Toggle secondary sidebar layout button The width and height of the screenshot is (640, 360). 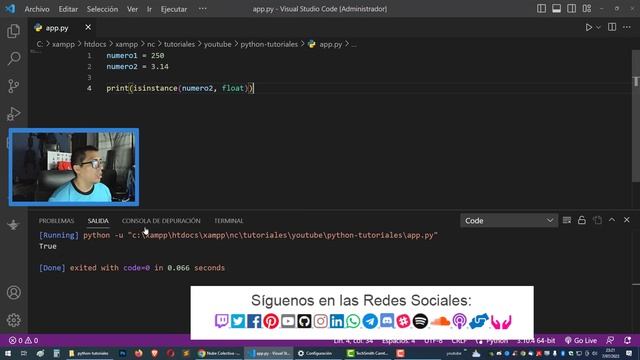tap(571, 9)
